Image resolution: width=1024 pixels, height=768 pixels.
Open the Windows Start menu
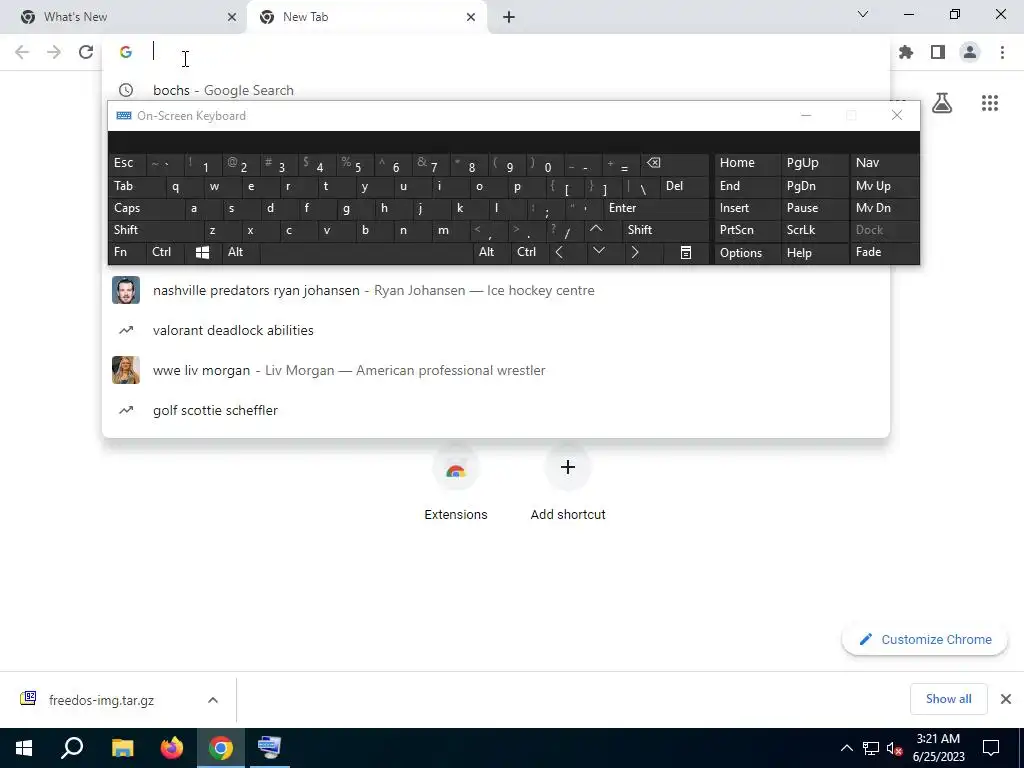[24, 748]
